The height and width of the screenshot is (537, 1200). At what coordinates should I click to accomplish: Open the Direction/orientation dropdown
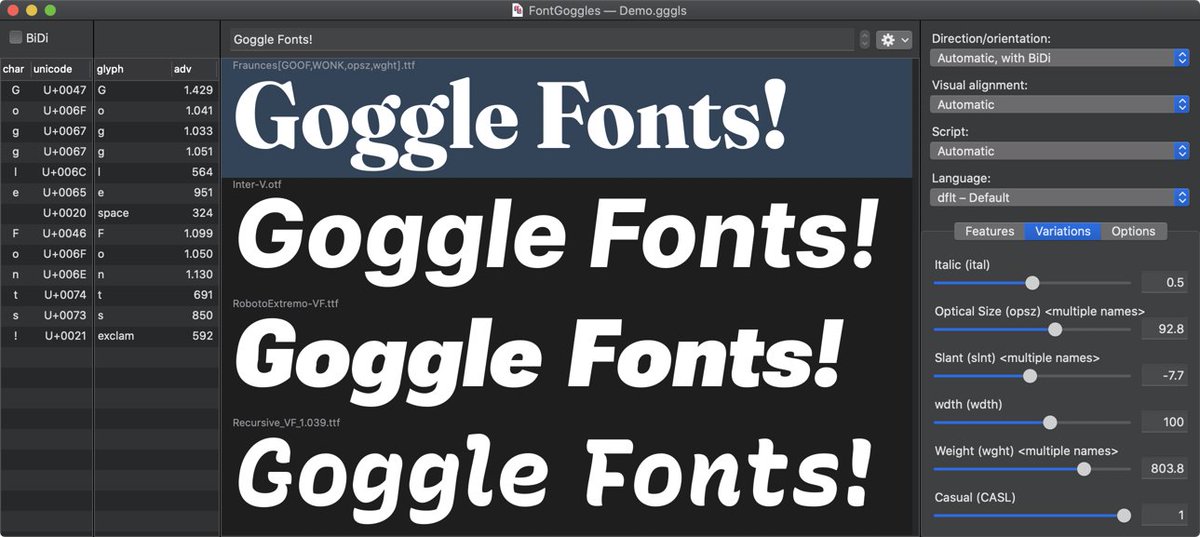(x=1060, y=58)
